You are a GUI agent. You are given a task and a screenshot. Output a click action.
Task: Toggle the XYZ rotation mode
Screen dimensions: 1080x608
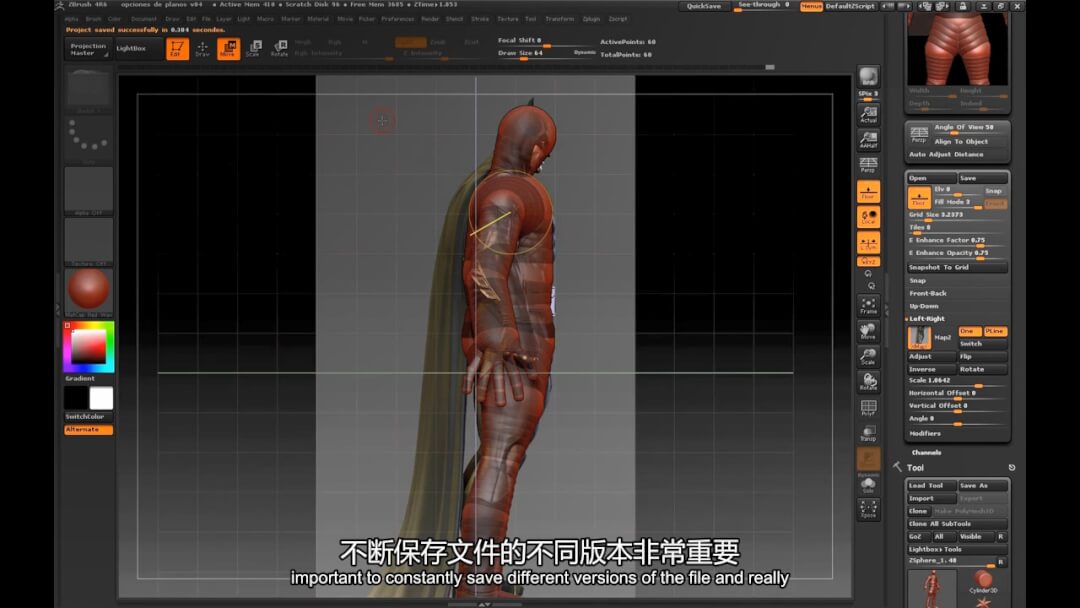point(869,262)
